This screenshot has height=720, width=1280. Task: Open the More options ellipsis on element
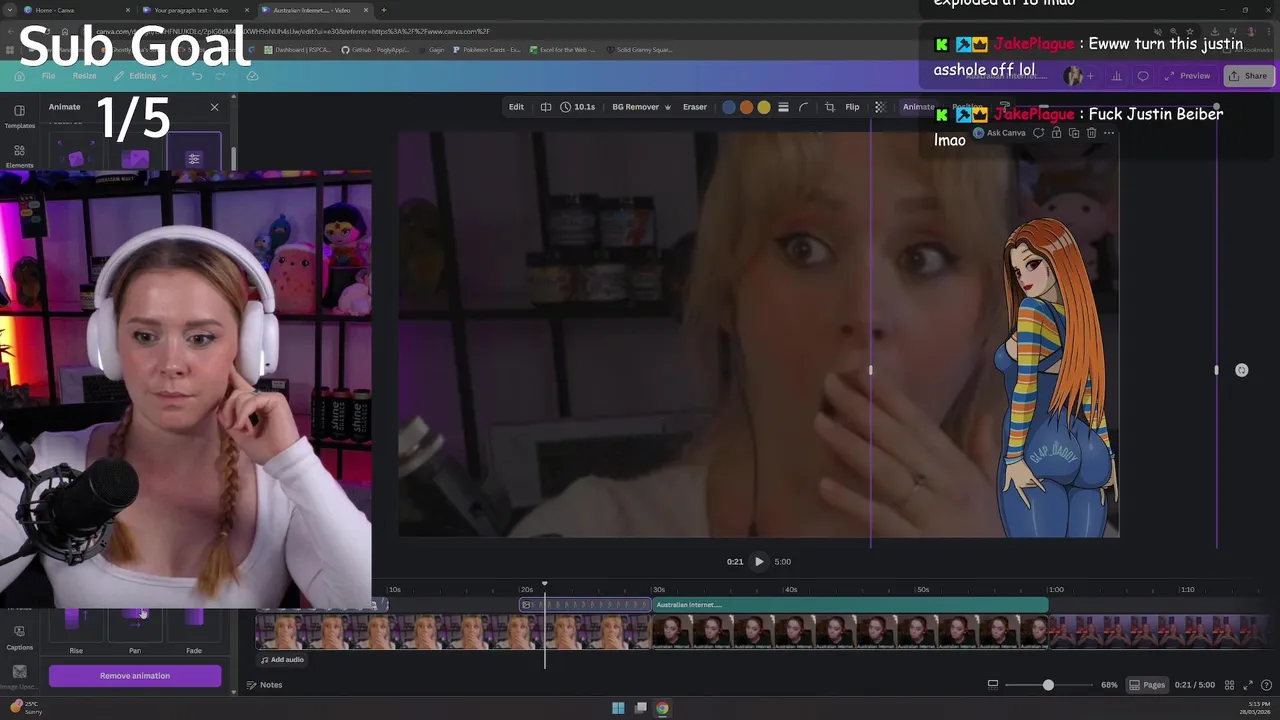pyautogui.click(x=1109, y=133)
